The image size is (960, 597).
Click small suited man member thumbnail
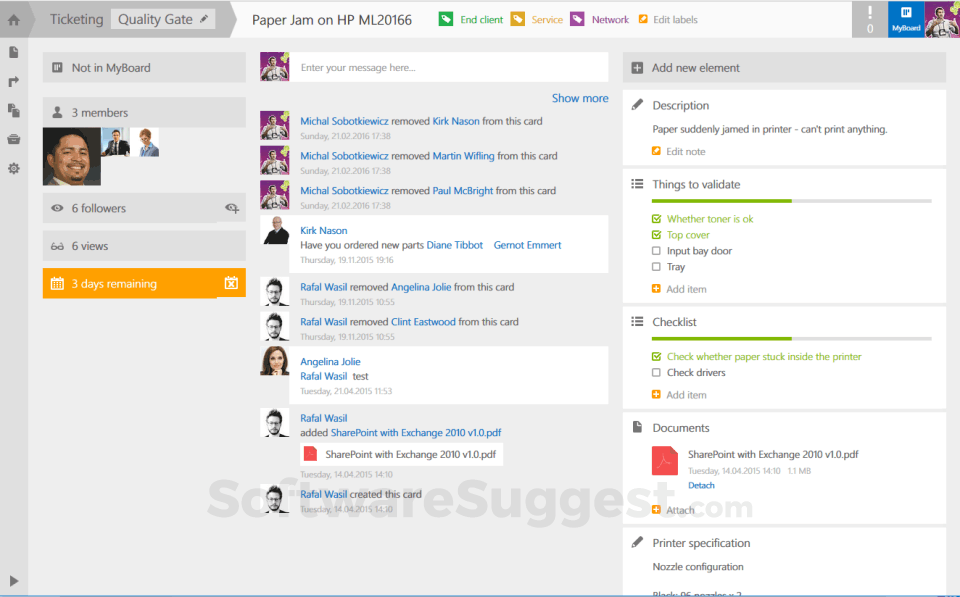pos(115,142)
